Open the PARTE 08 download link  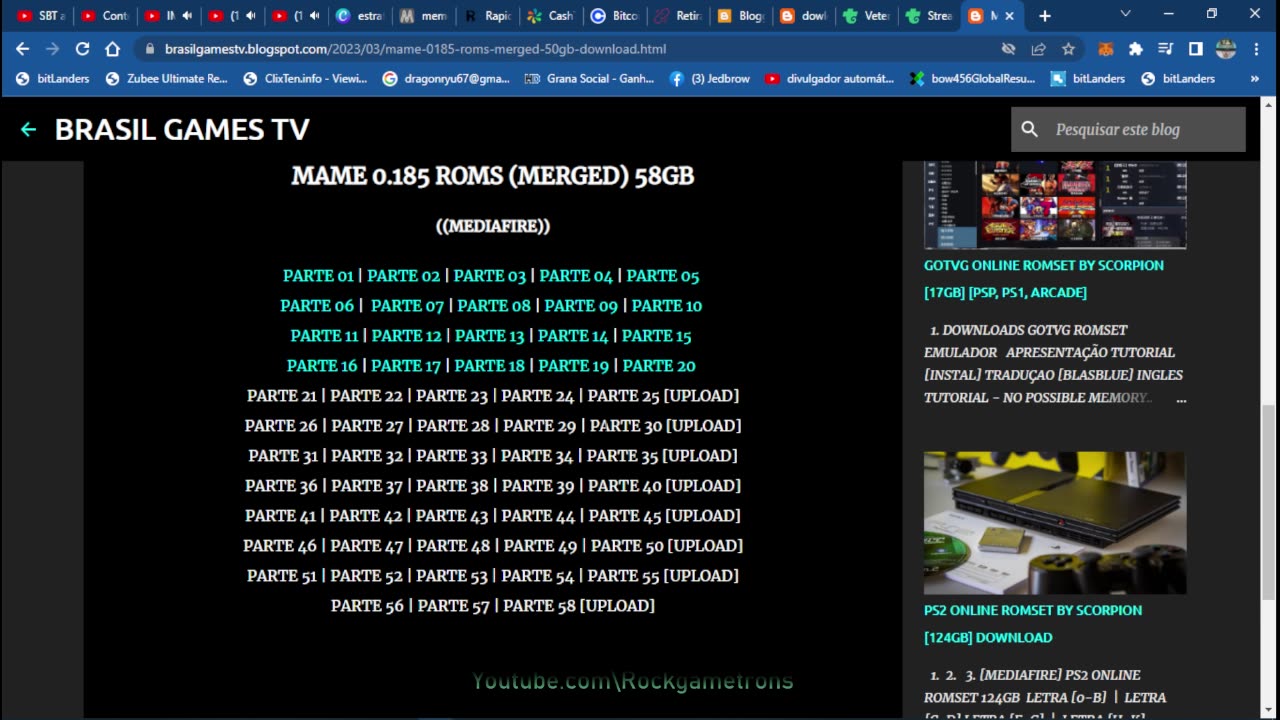[494, 306]
